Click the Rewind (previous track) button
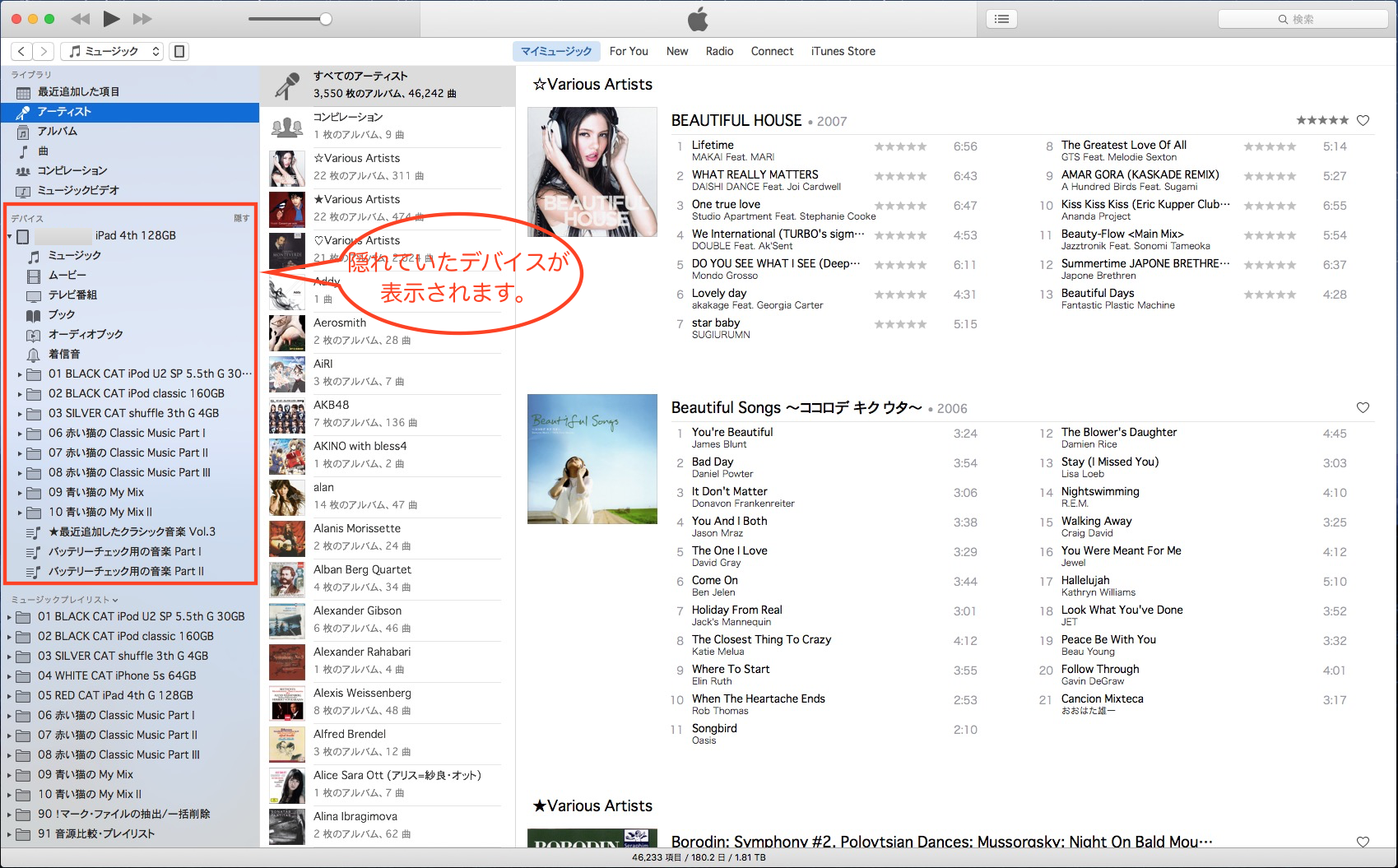The height and width of the screenshot is (868, 1398). point(80,19)
